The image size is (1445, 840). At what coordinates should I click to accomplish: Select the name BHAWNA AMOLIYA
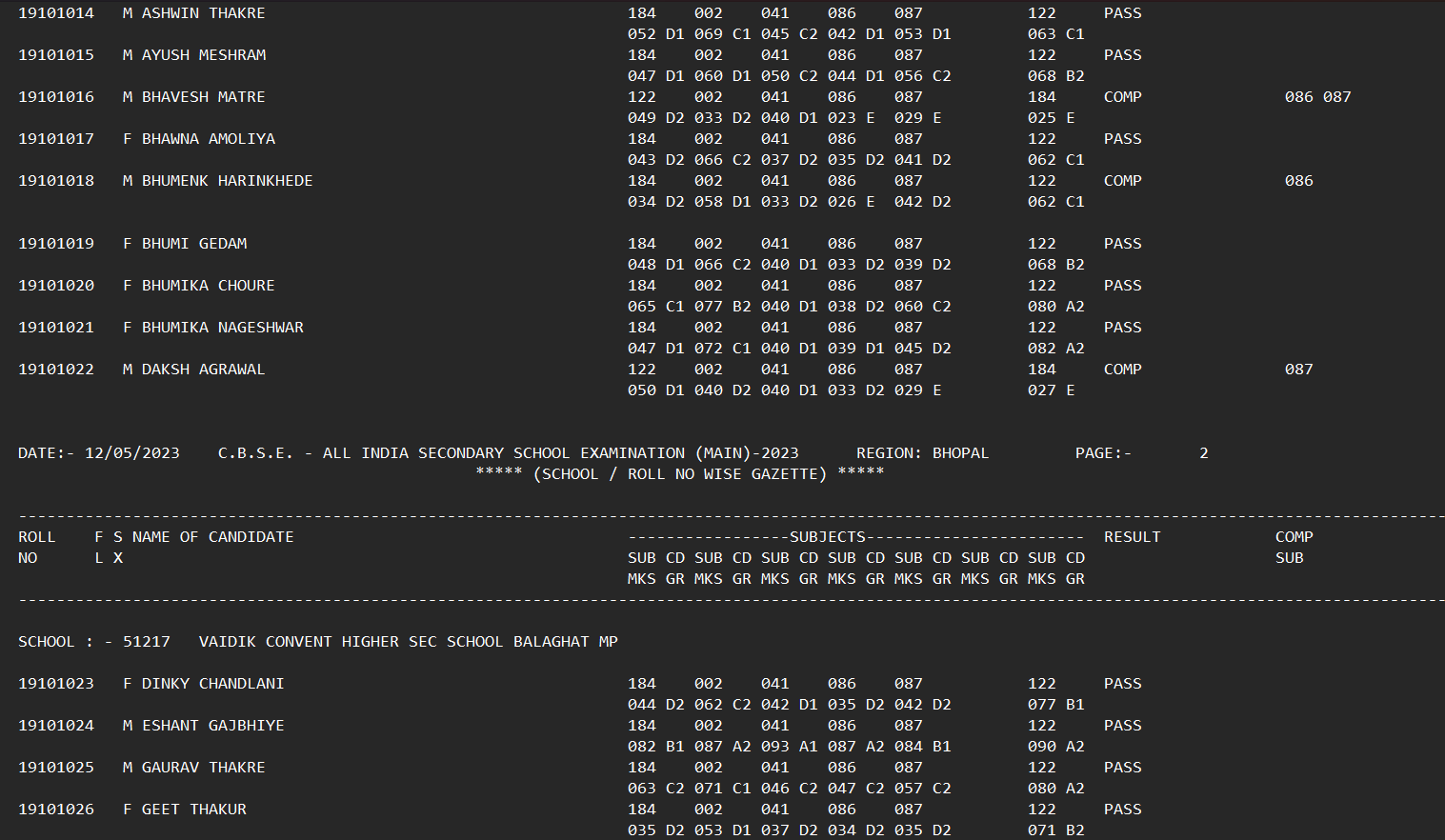[208, 139]
